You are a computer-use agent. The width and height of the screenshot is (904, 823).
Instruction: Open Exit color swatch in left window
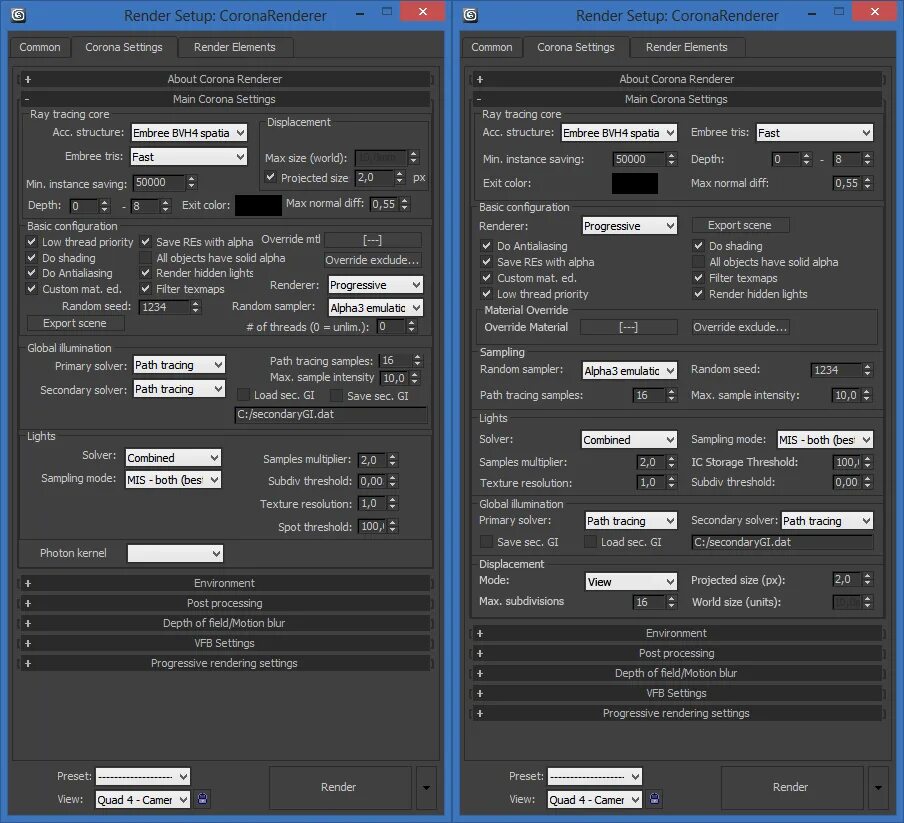(258, 205)
